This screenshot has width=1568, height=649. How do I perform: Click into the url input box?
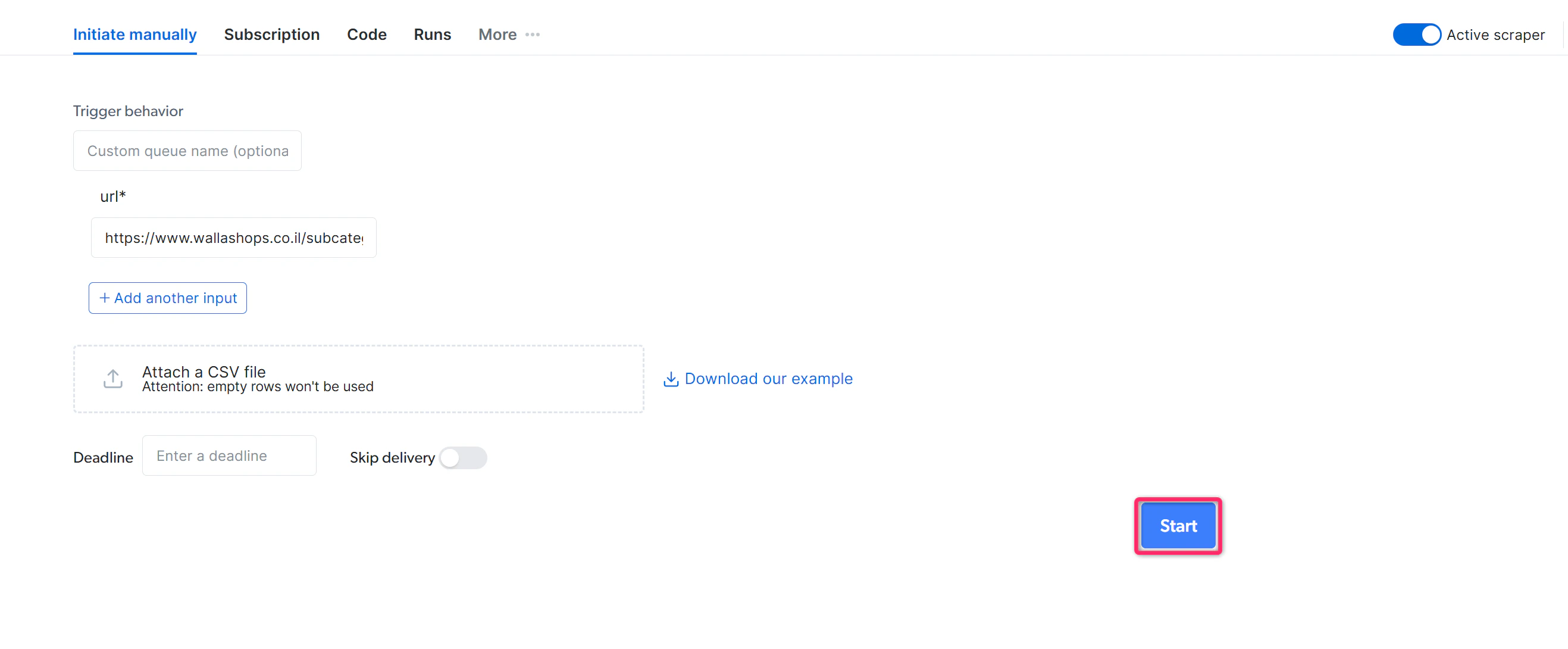click(233, 238)
